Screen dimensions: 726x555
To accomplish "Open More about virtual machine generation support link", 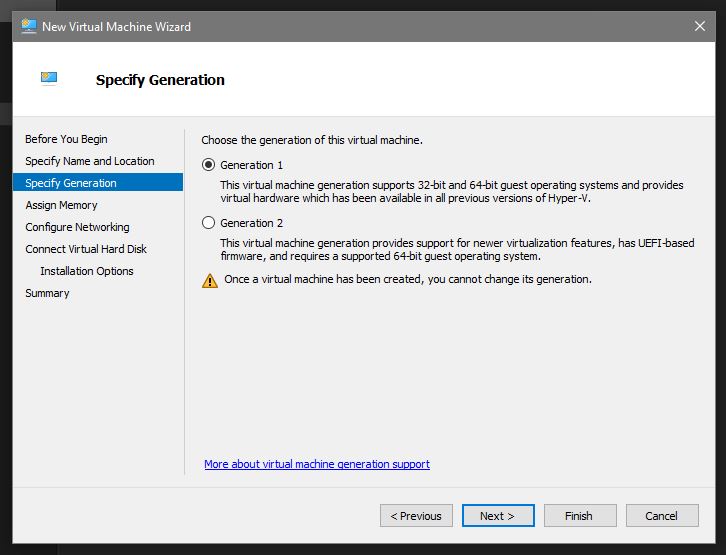I will 317,464.
